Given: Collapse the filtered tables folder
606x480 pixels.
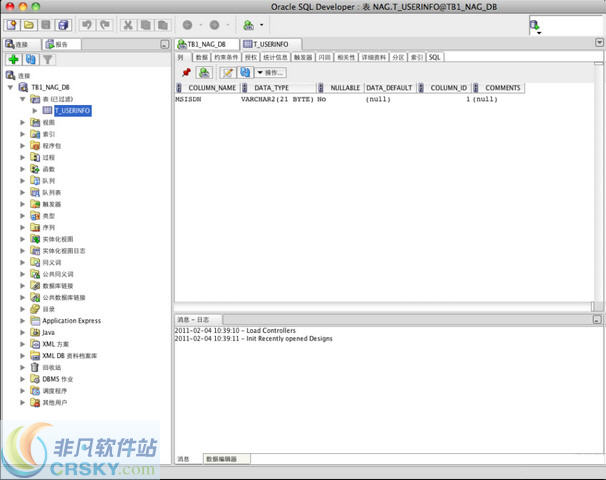Looking at the screenshot, I should 23,99.
